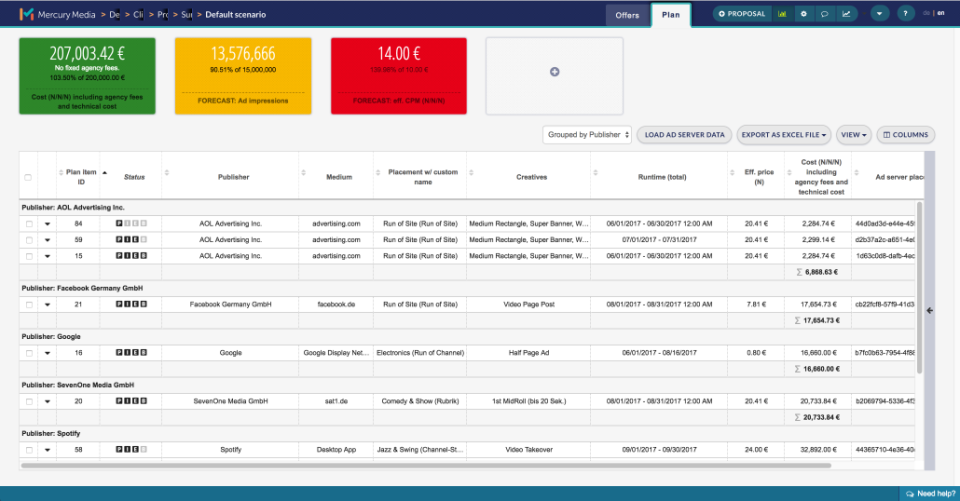Click status icons of plan item 20
The height and width of the screenshot is (501, 960).
pyautogui.click(x=132, y=401)
